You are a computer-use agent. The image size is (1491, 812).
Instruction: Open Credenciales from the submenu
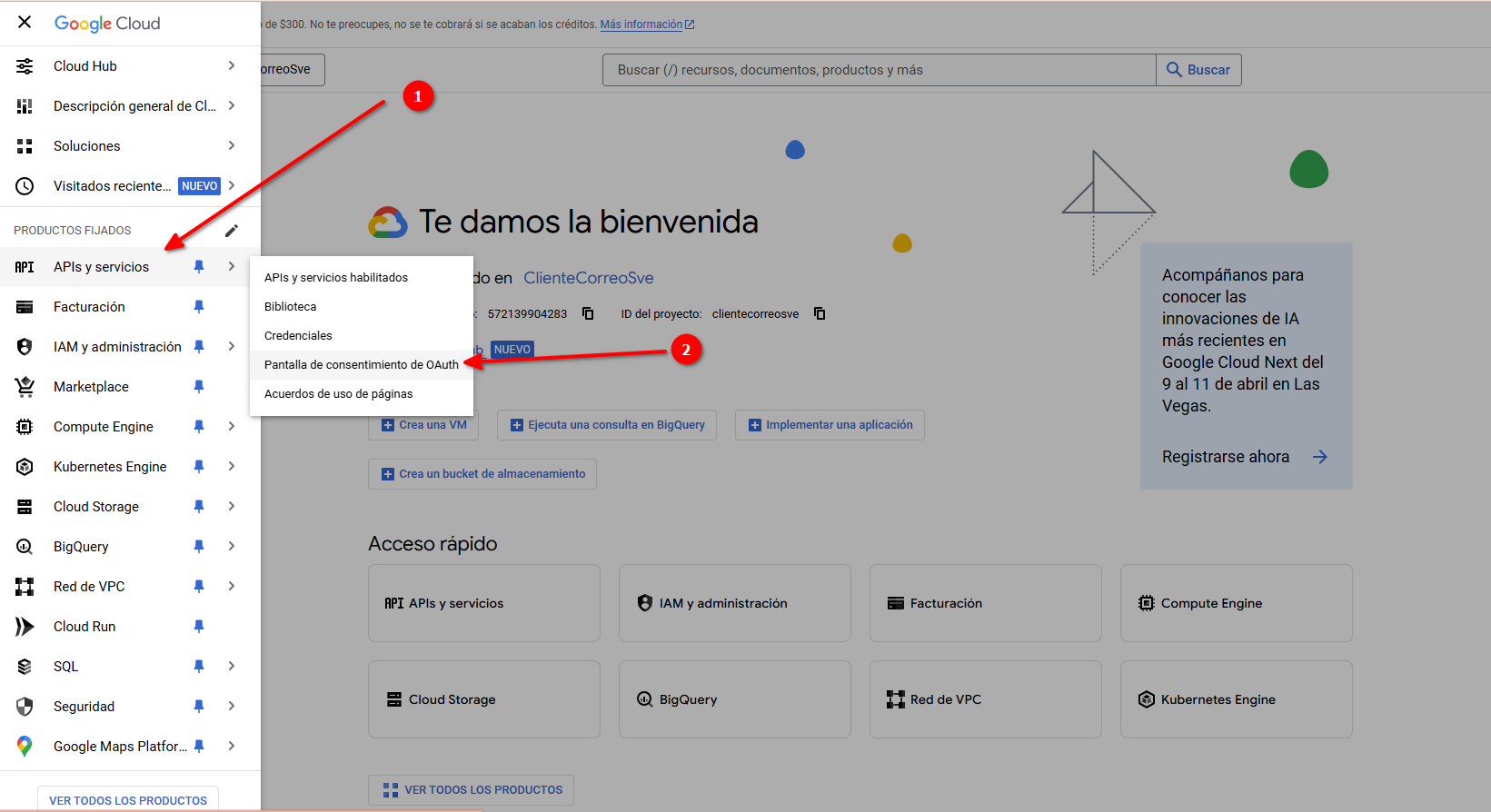coord(298,336)
